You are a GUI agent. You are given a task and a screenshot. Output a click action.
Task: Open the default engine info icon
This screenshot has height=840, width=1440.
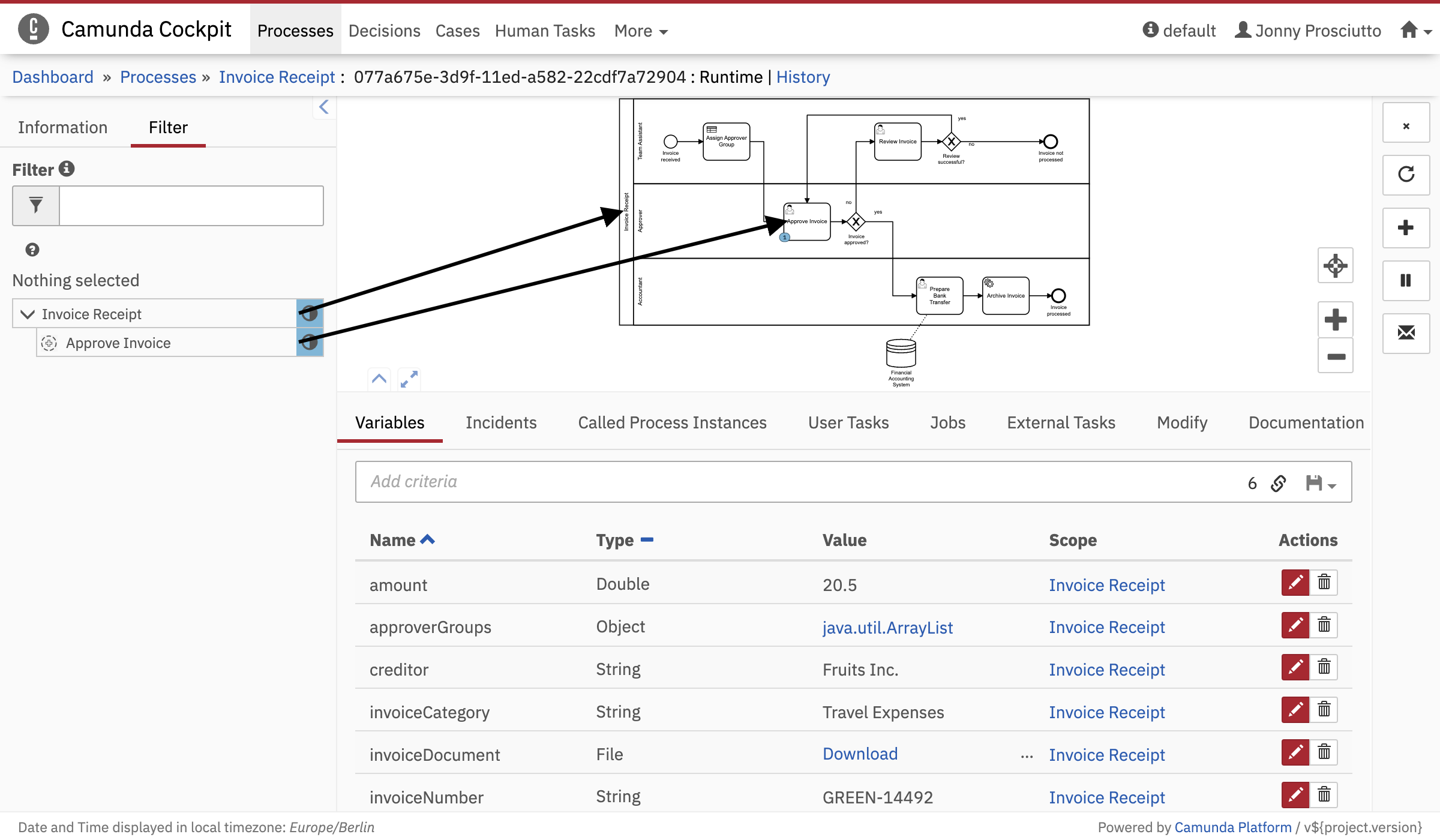pos(1150,29)
